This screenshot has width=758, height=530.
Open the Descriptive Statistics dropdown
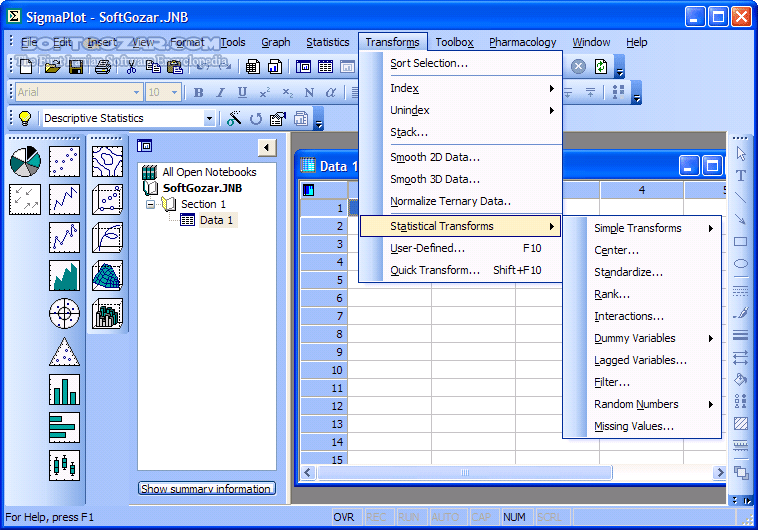click(209, 118)
